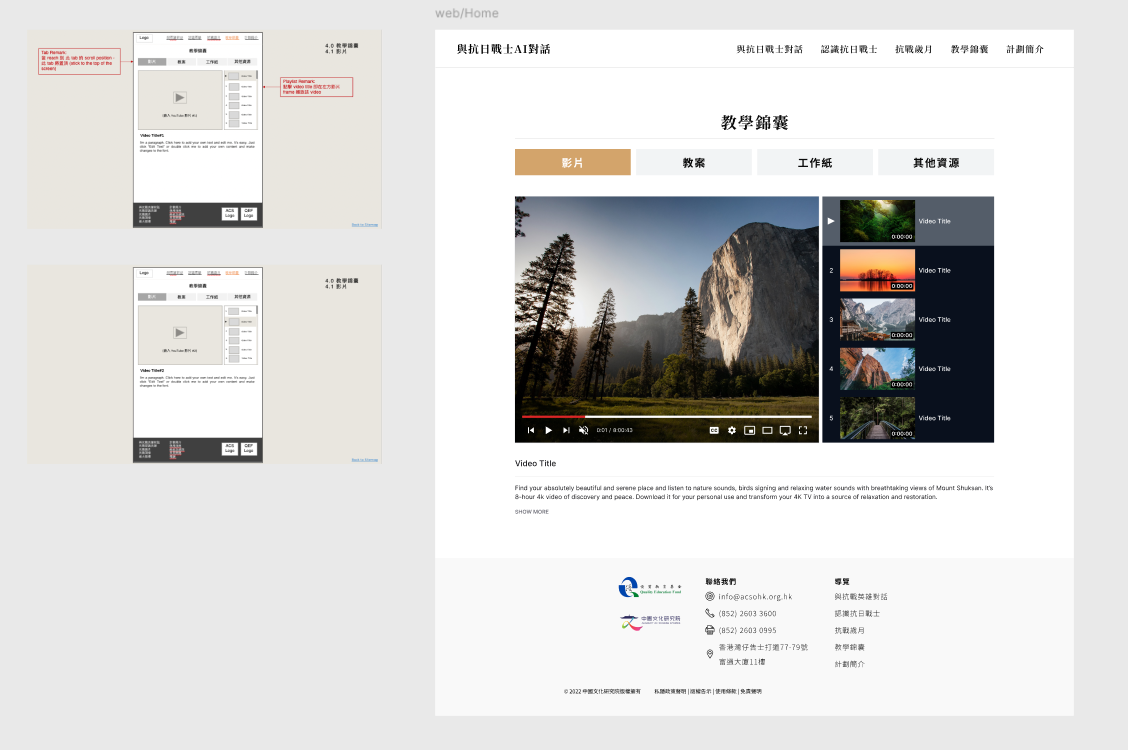Click the location pin icon in footer
Screen dimensions: 1128x750
tap(709, 654)
